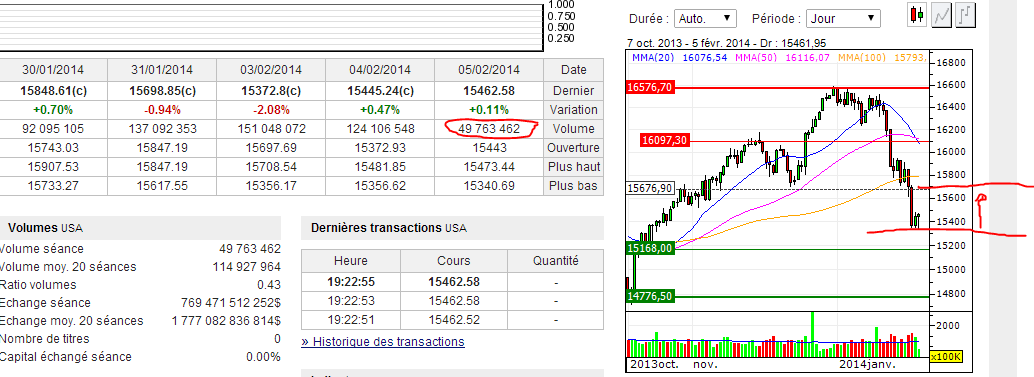The image size is (1034, 377).
Task: Click the 03/02/2014 date column header
Action: click(x=270, y=70)
